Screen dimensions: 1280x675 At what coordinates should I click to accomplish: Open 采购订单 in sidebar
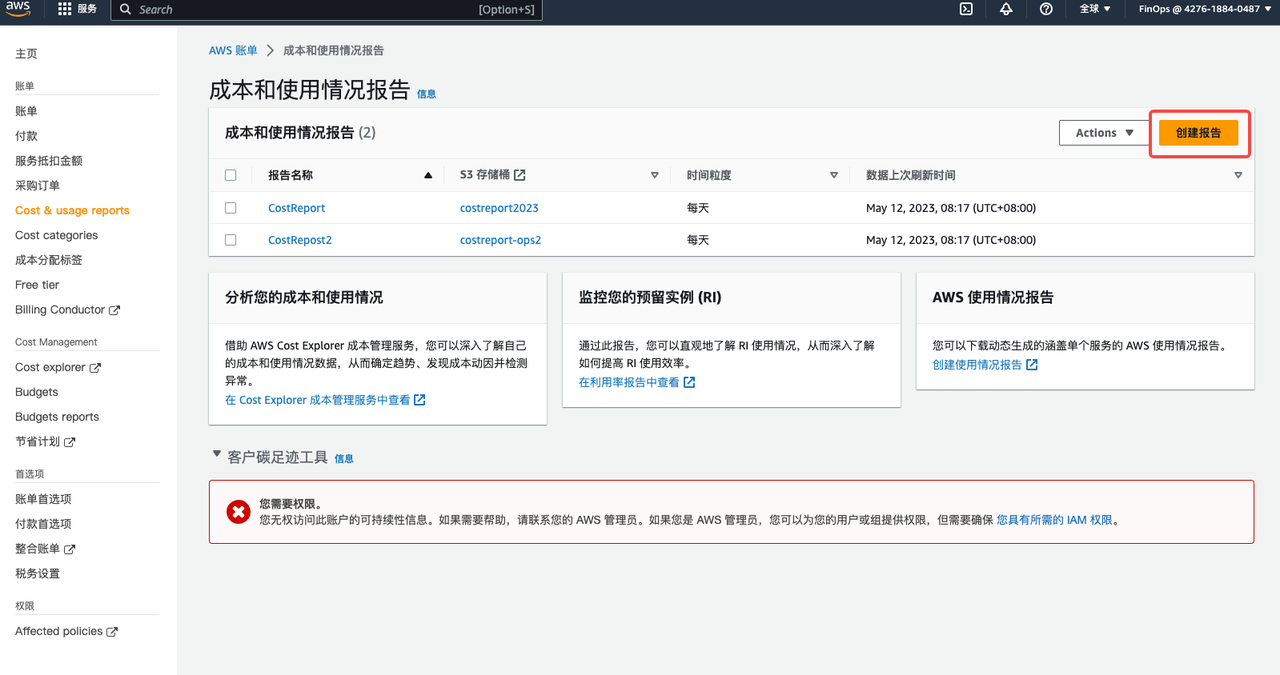[x=37, y=186]
